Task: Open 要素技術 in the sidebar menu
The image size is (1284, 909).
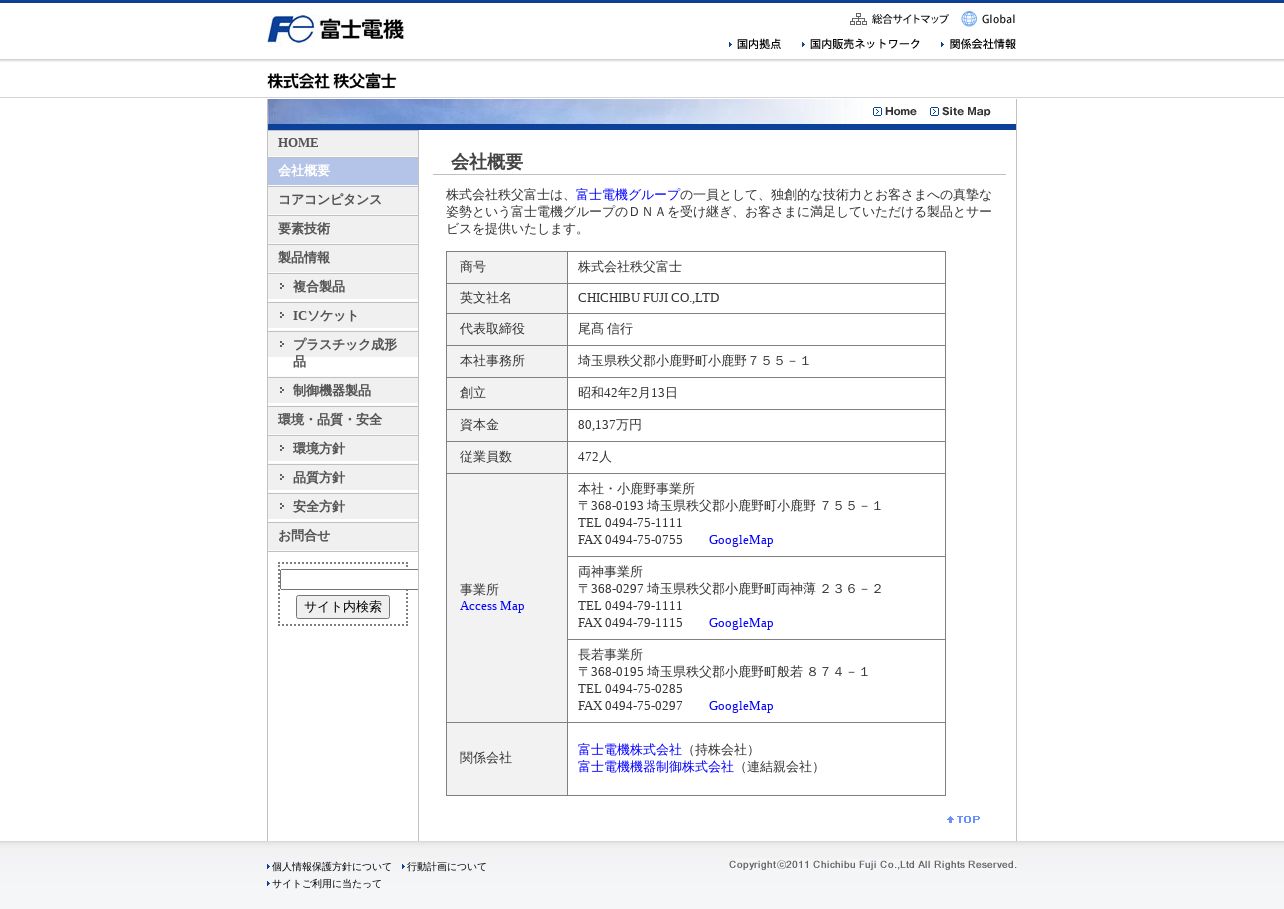Action: click(343, 229)
